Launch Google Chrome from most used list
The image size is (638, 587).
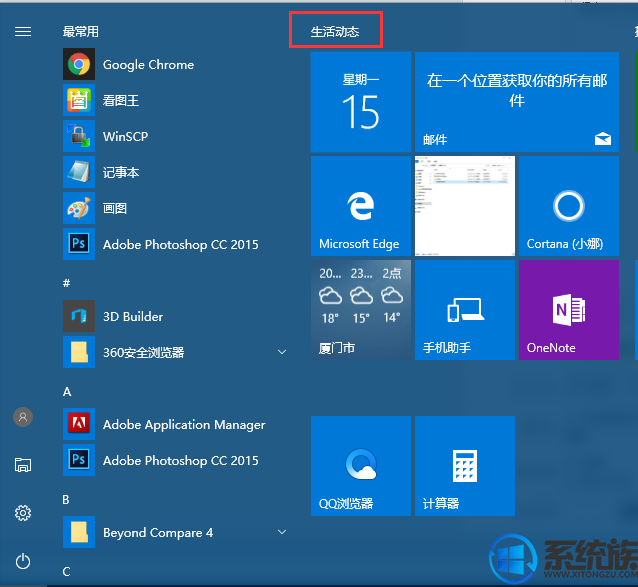coord(176,64)
